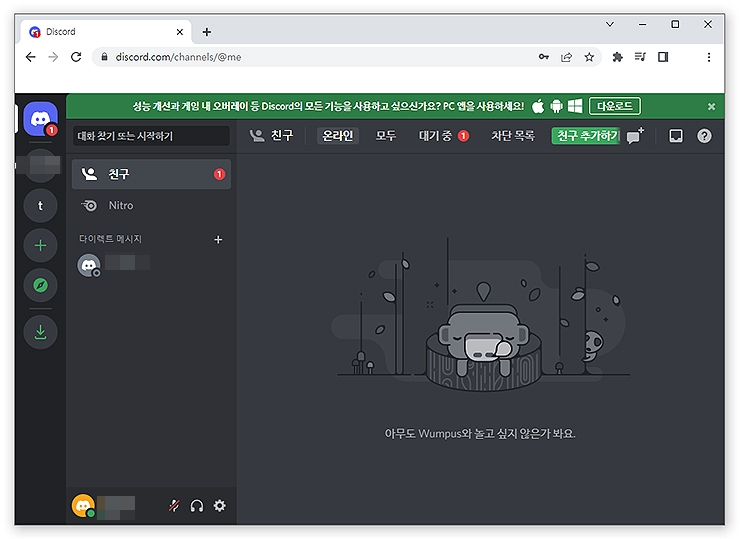Click the 친구 추가하기 button

click(x=586, y=136)
